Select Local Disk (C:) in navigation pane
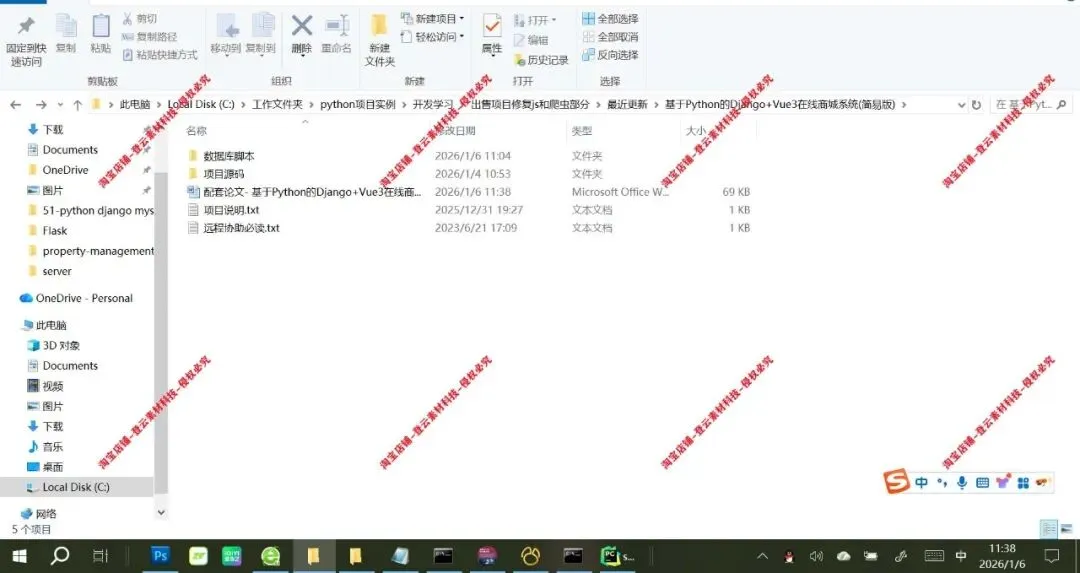Image resolution: width=1080 pixels, height=573 pixels. point(76,487)
